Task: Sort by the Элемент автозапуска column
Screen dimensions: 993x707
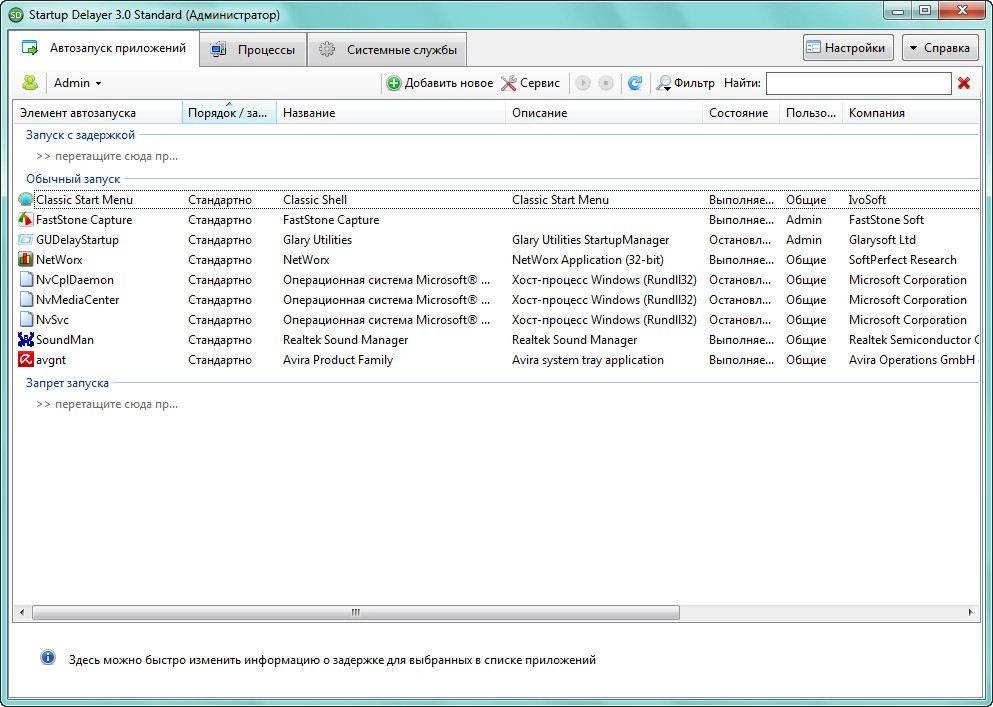Action: [98, 113]
